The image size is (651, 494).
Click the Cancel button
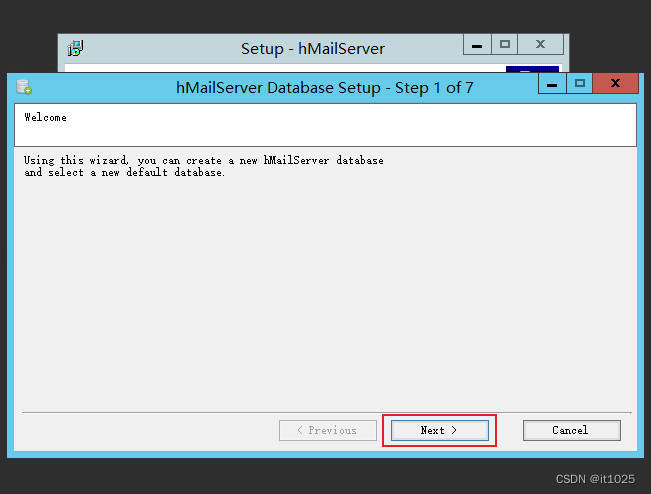tap(572, 430)
